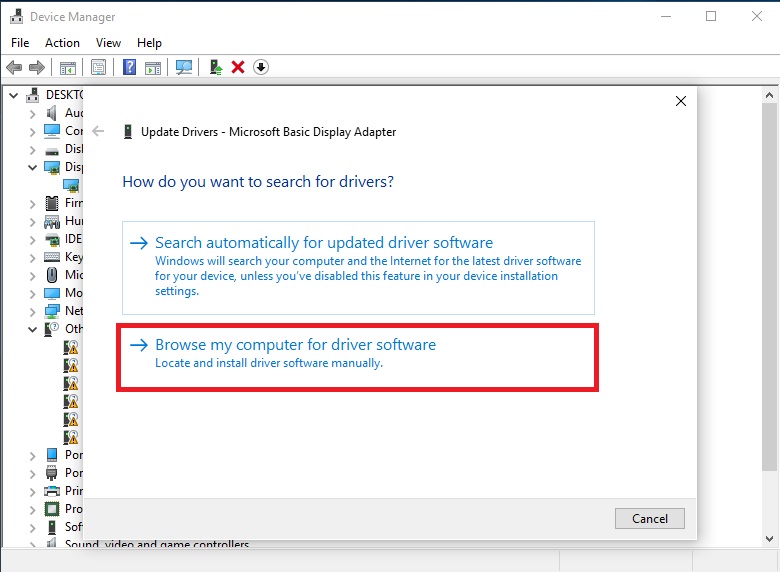The height and width of the screenshot is (572, 780).
Task: Click the blue question mark Help icon
Action: pos(129,67)
